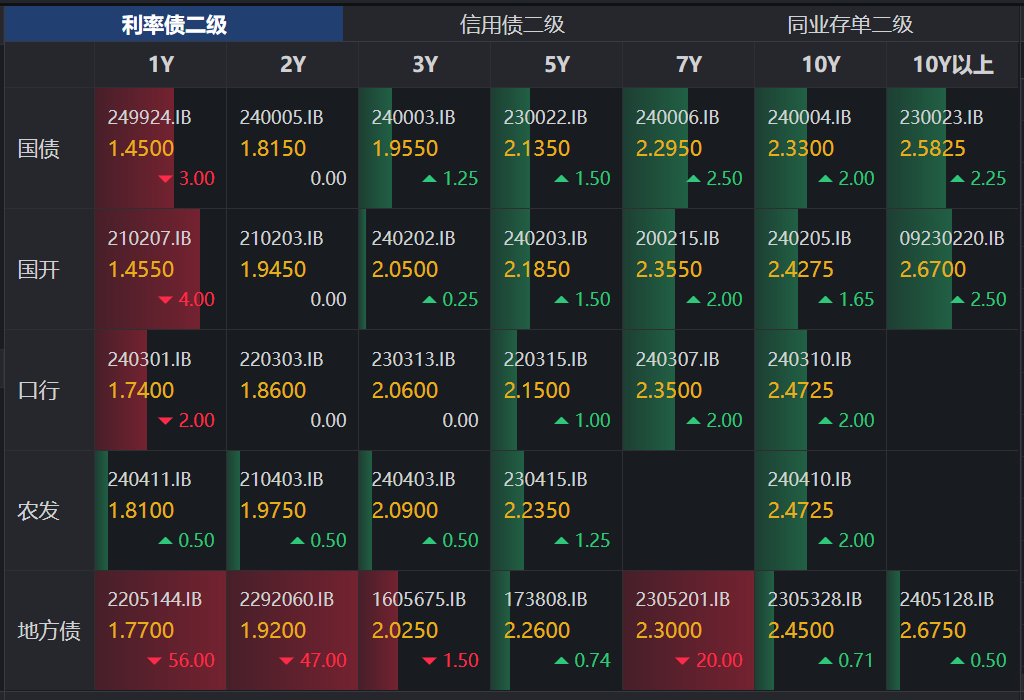Click the 2.2350 yield for 230415.IB
Image resolution: width=1024 pixels, height=700 pixels.
(x=537, y=510)
